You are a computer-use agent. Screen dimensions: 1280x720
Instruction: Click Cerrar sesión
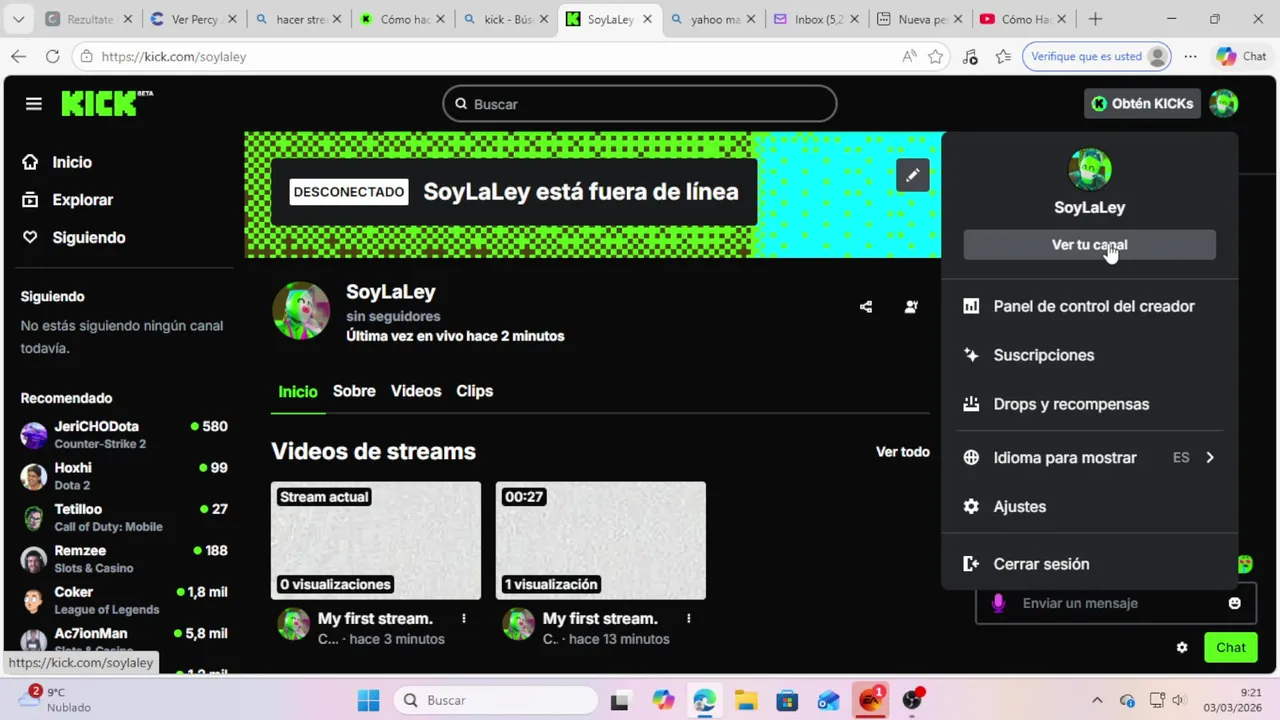pyautogui.click(x=1089, y=564)
